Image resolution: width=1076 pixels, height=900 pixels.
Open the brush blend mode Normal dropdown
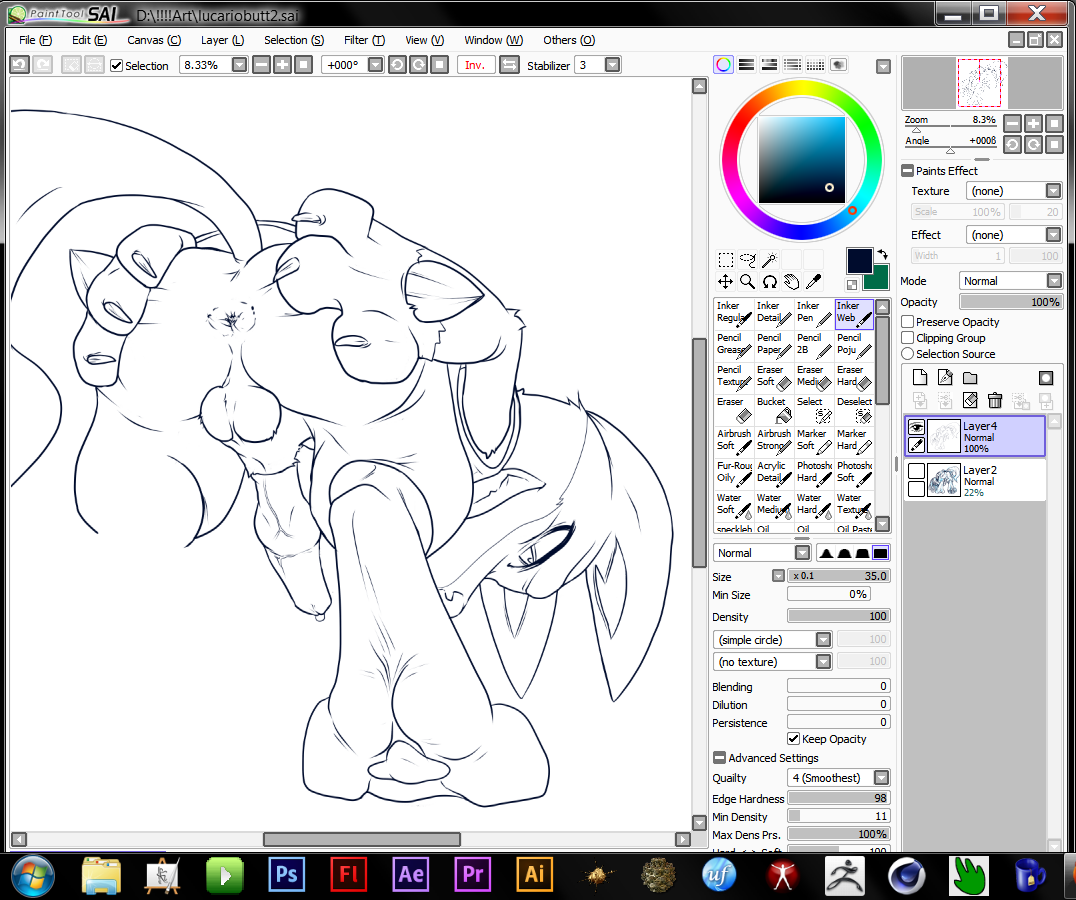[802, 553]
